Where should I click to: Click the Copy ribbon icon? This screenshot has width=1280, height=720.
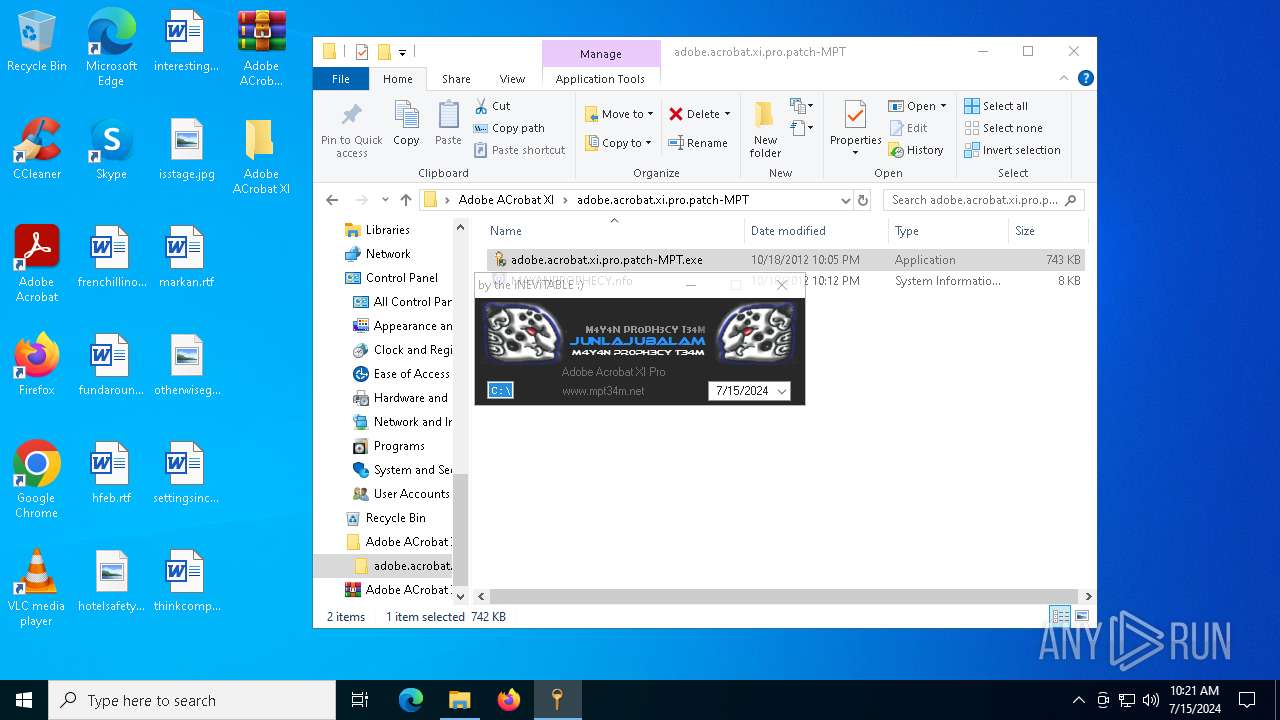[406, 115]
